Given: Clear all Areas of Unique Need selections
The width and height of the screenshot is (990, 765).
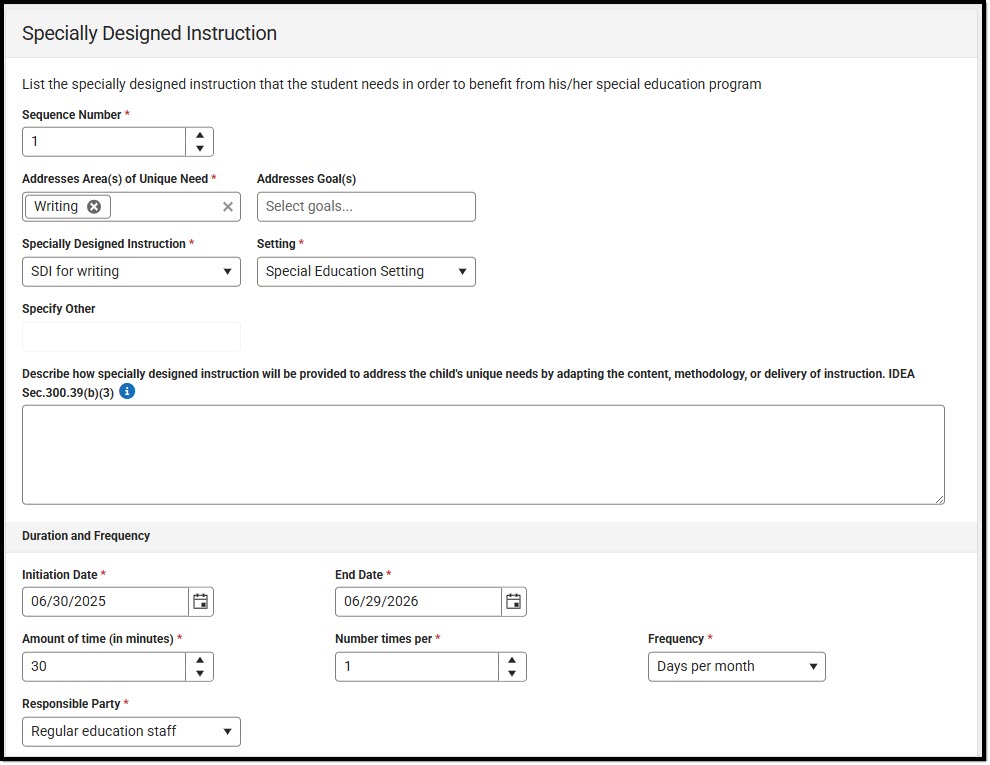Looking at the screenshot, I should click(x=228, y=207).
